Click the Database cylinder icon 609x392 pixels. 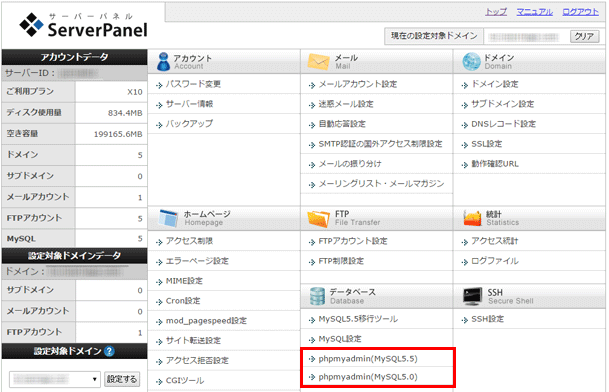pyautogui.click(x=317, y=296)
